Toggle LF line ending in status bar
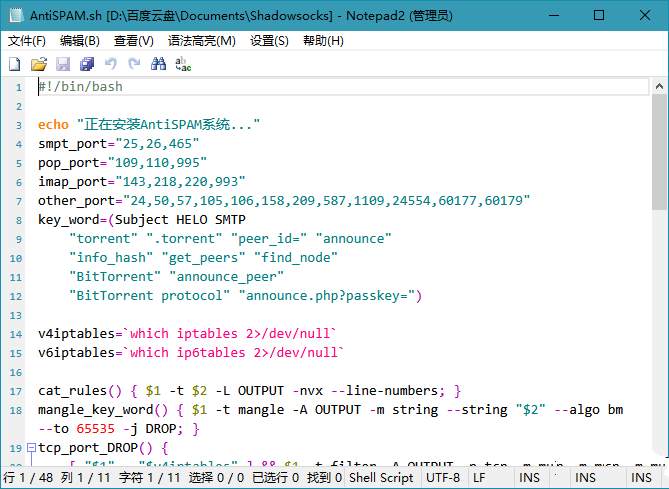This screenshot has width=669, height=489. click(x=480, y=479)
